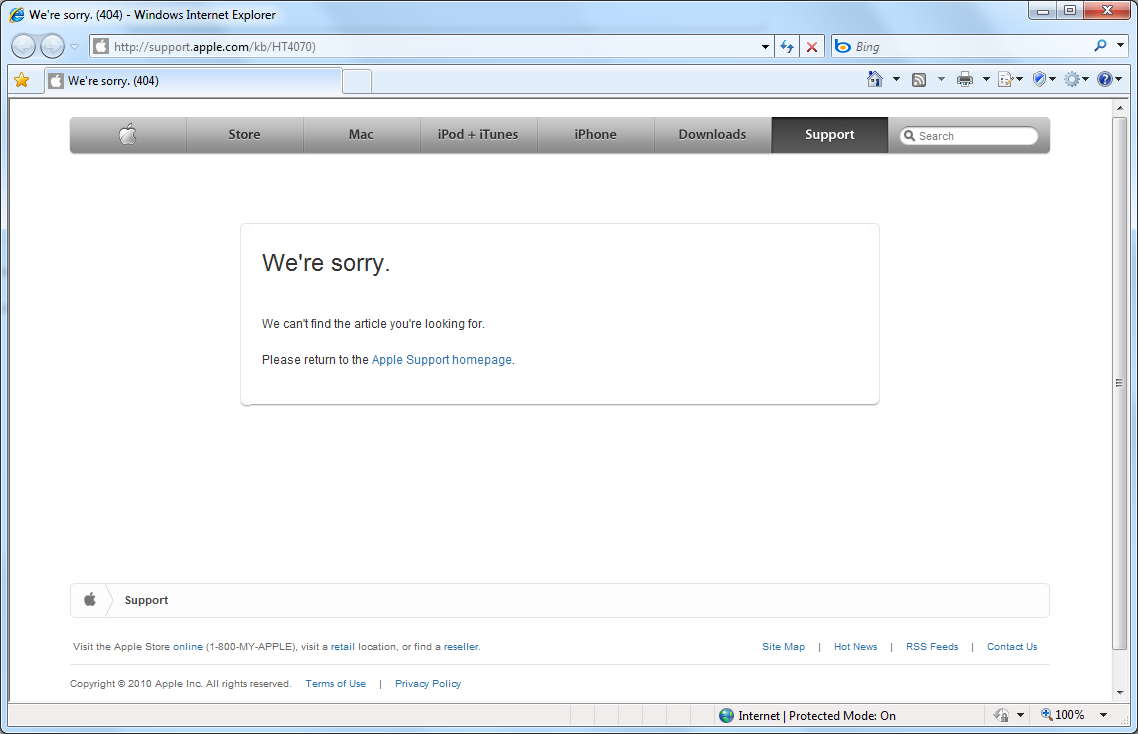The width and height of the screenshot is (1138, 734).
Task: Open the zoom level dropdown arrow
Action: 1103,715
